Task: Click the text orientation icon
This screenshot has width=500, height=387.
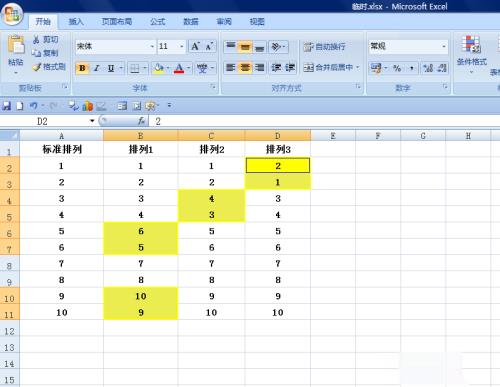Action: click(x=276, y=46)
